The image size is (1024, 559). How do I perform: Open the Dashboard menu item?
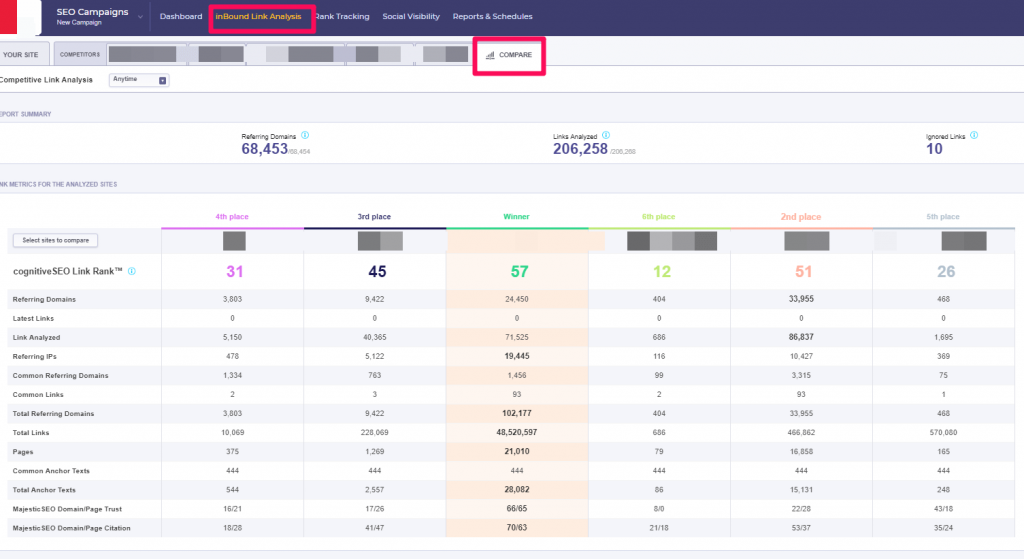point(181,17)
